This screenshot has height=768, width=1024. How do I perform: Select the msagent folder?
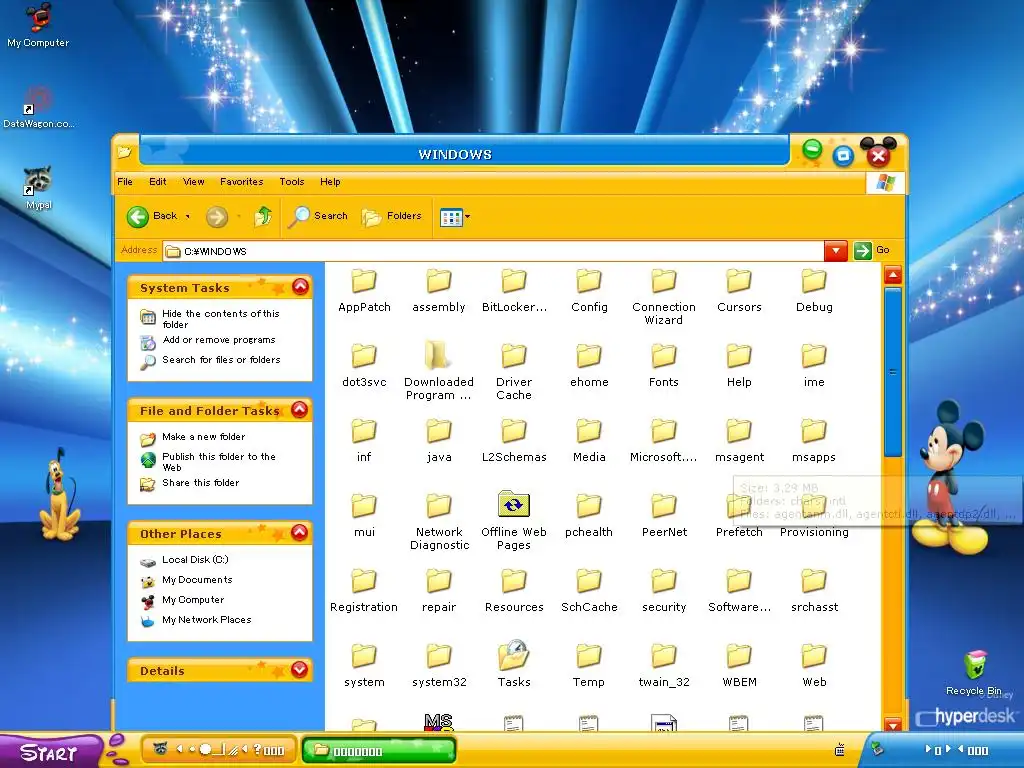(x=739, y=441)
